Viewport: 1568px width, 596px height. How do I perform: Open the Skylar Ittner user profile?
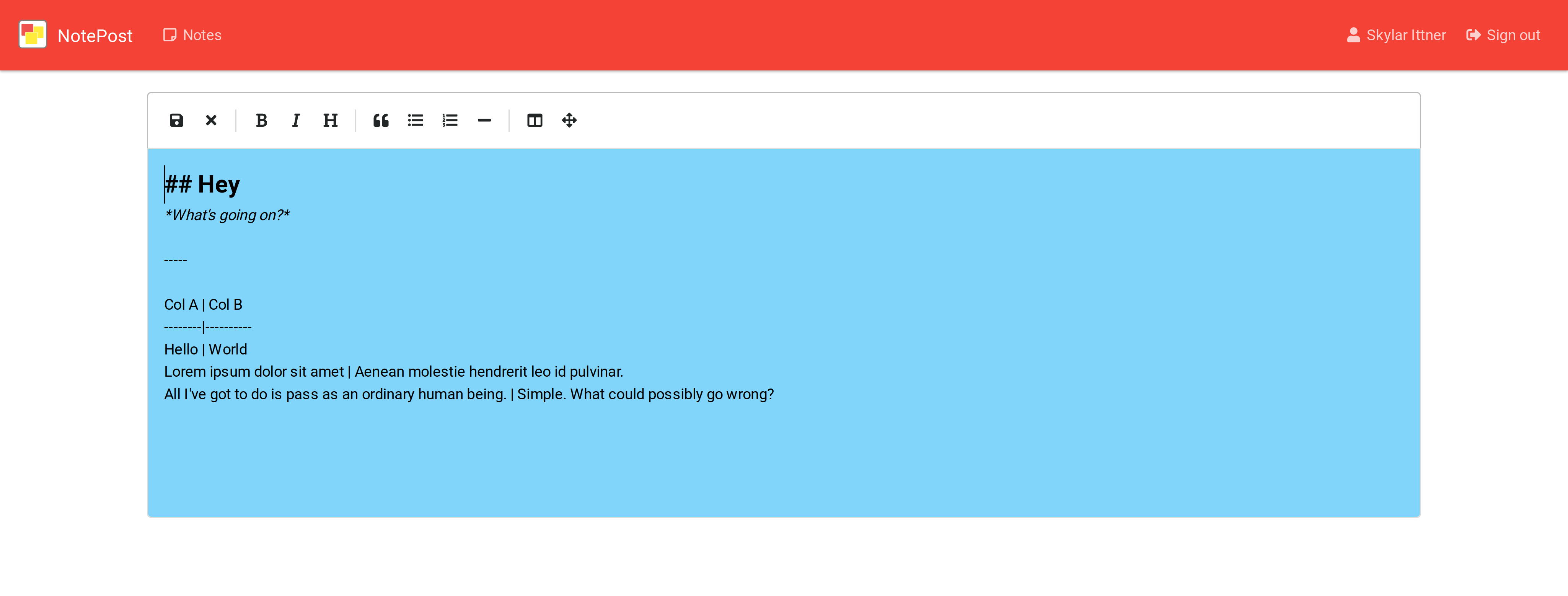pos(1396,35)
